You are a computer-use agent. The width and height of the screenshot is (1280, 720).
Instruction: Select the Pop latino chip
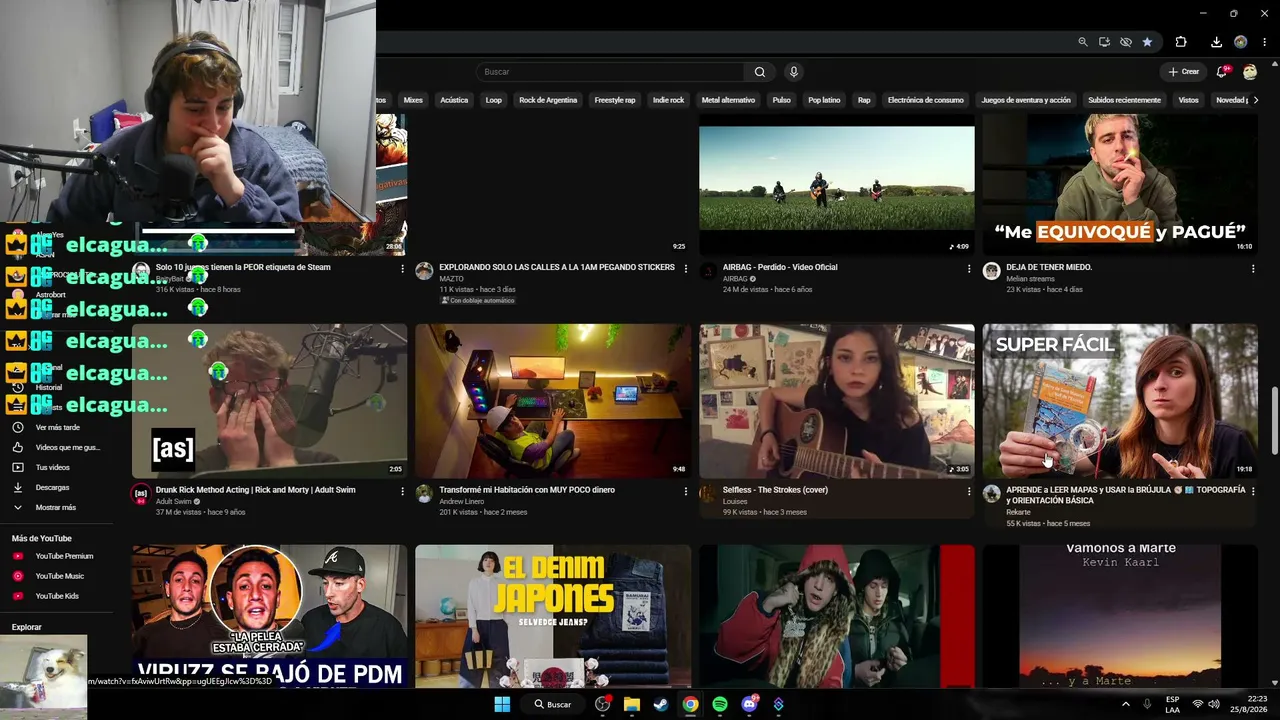pos(824,100)
